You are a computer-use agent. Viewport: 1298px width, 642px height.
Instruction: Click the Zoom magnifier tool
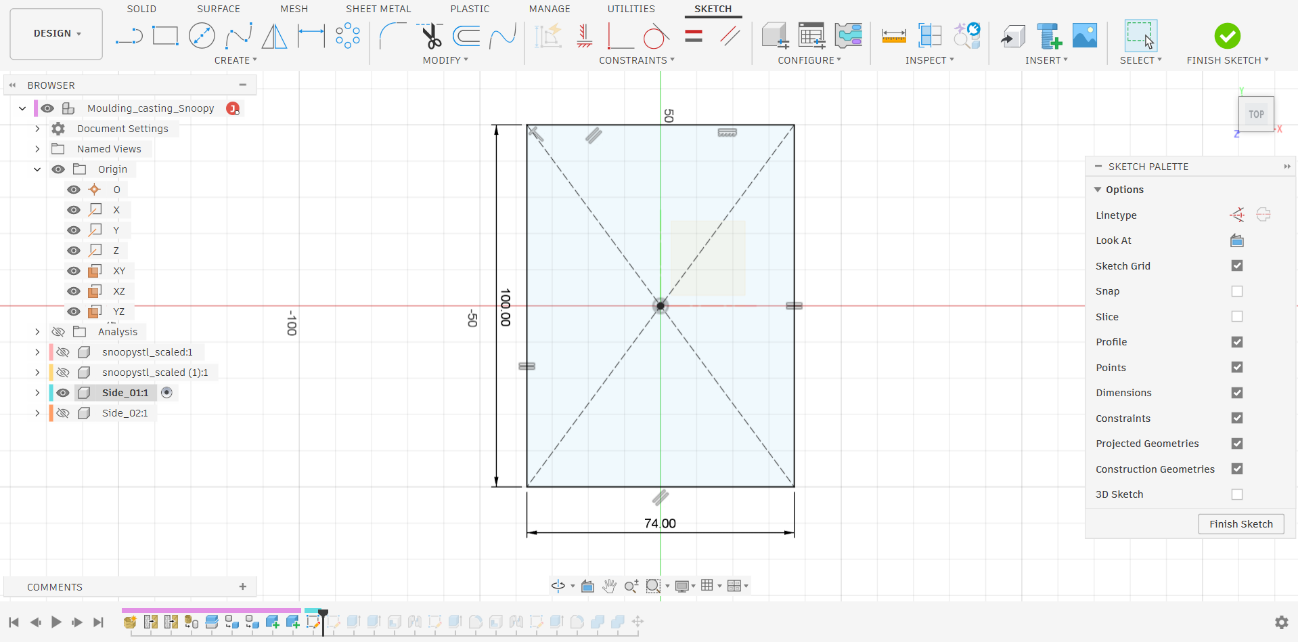(x=631, y=586)
